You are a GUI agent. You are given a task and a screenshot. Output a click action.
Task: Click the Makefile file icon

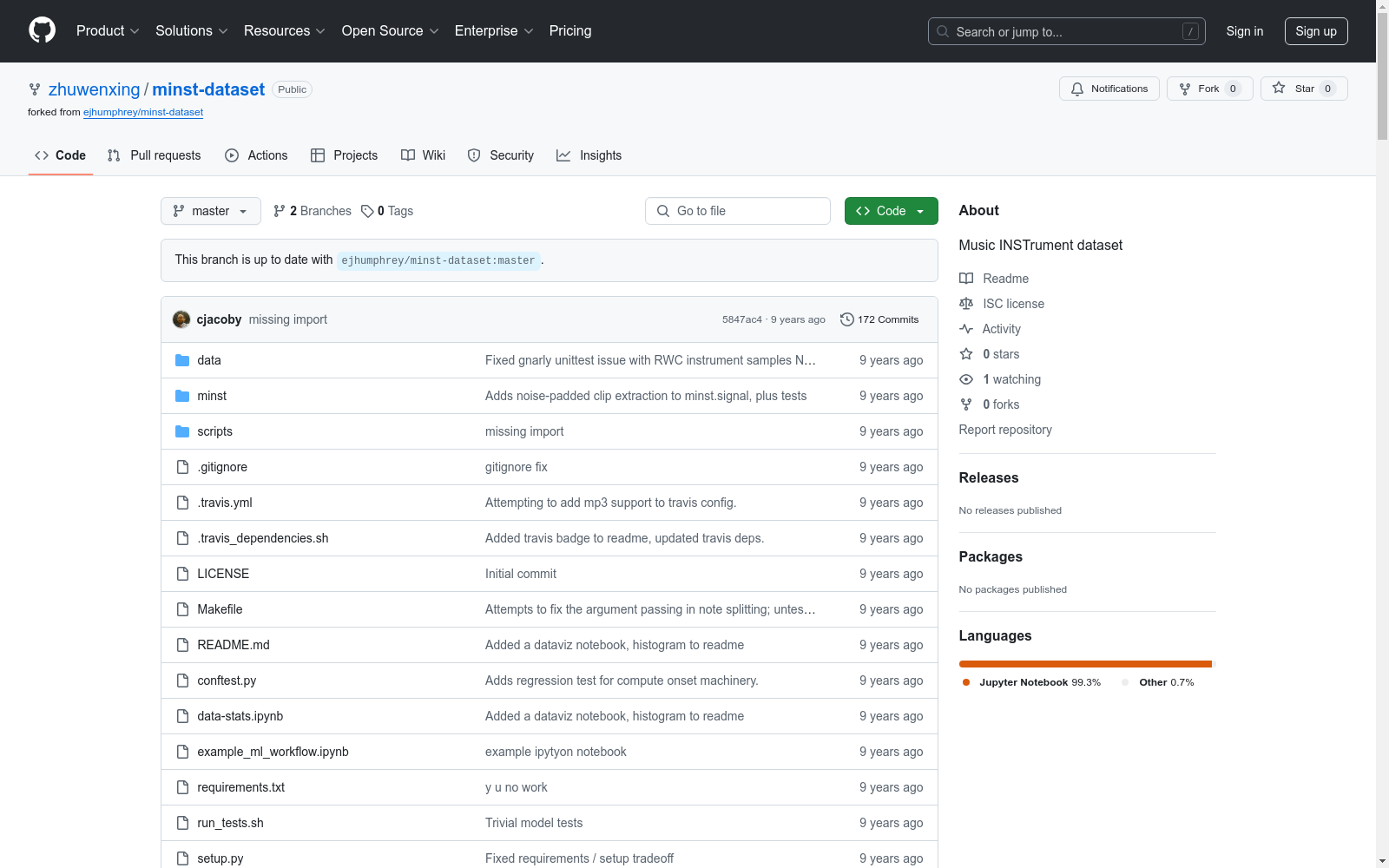(182, 609)
